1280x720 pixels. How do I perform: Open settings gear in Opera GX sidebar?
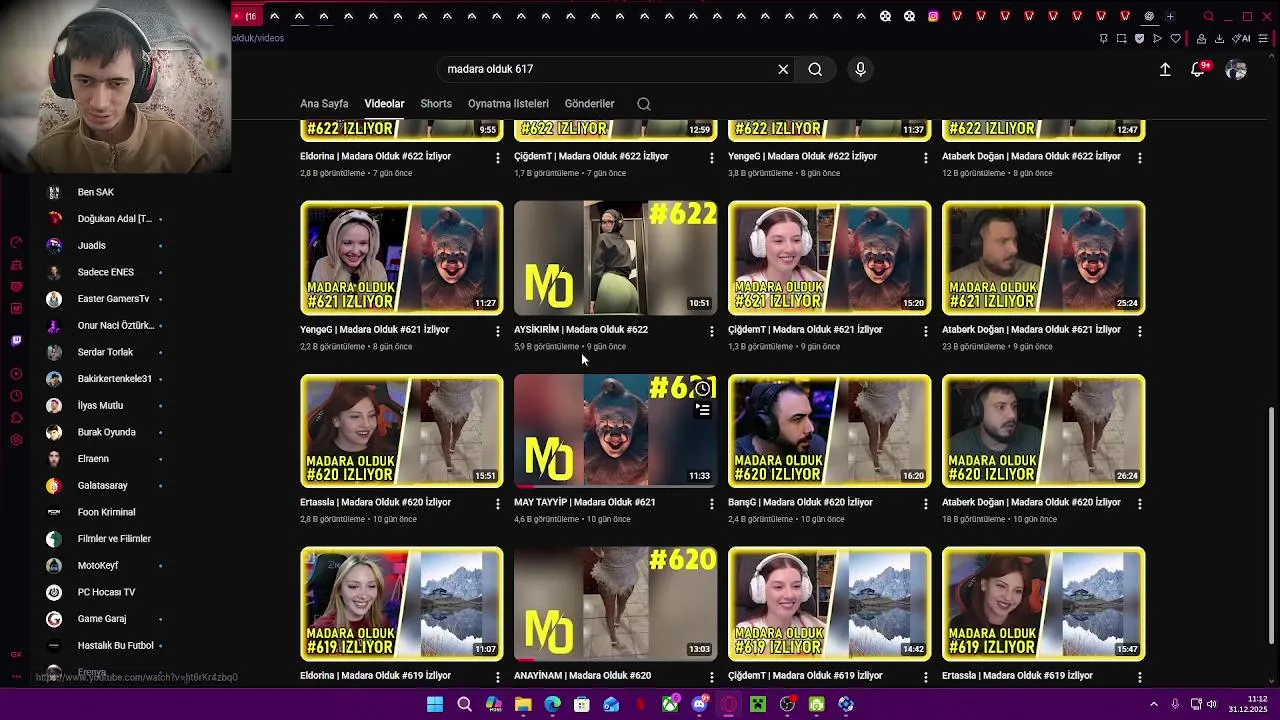(x=16, y=439)
